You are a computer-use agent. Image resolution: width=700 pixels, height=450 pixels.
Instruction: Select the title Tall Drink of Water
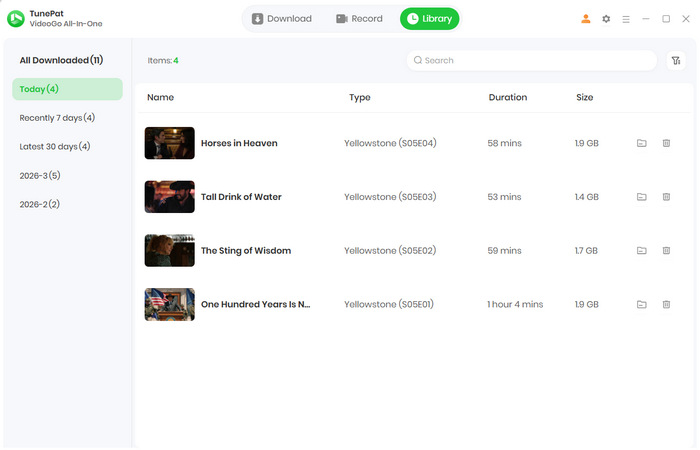click(x=241, y=197)
